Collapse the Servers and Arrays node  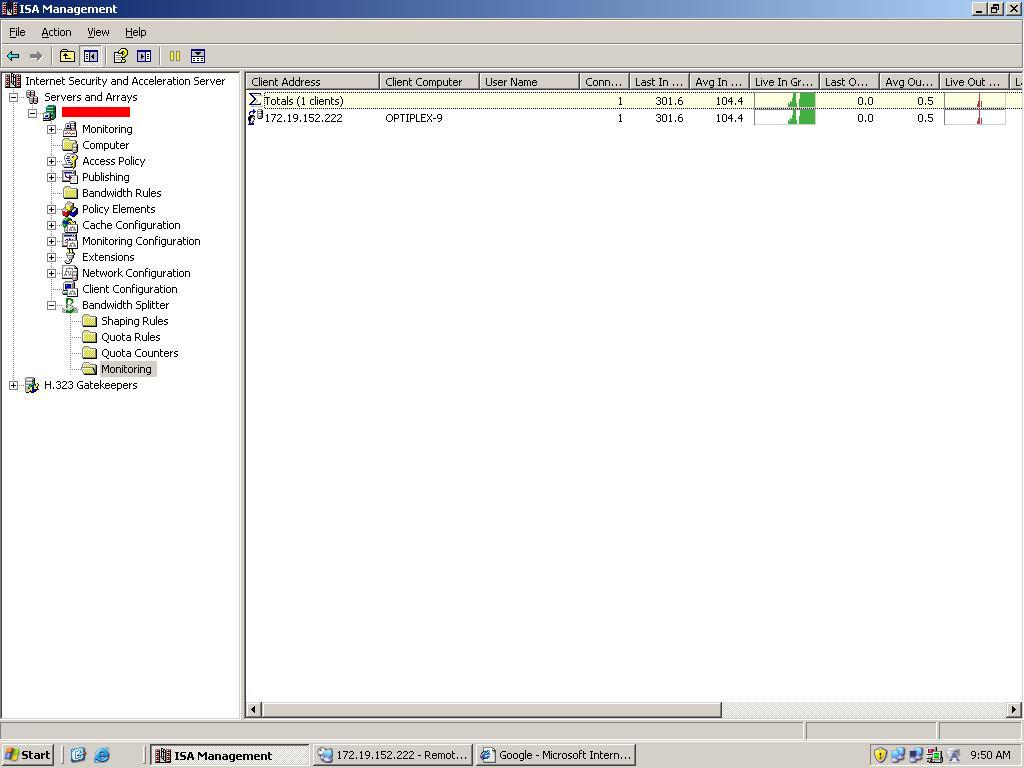13,97
